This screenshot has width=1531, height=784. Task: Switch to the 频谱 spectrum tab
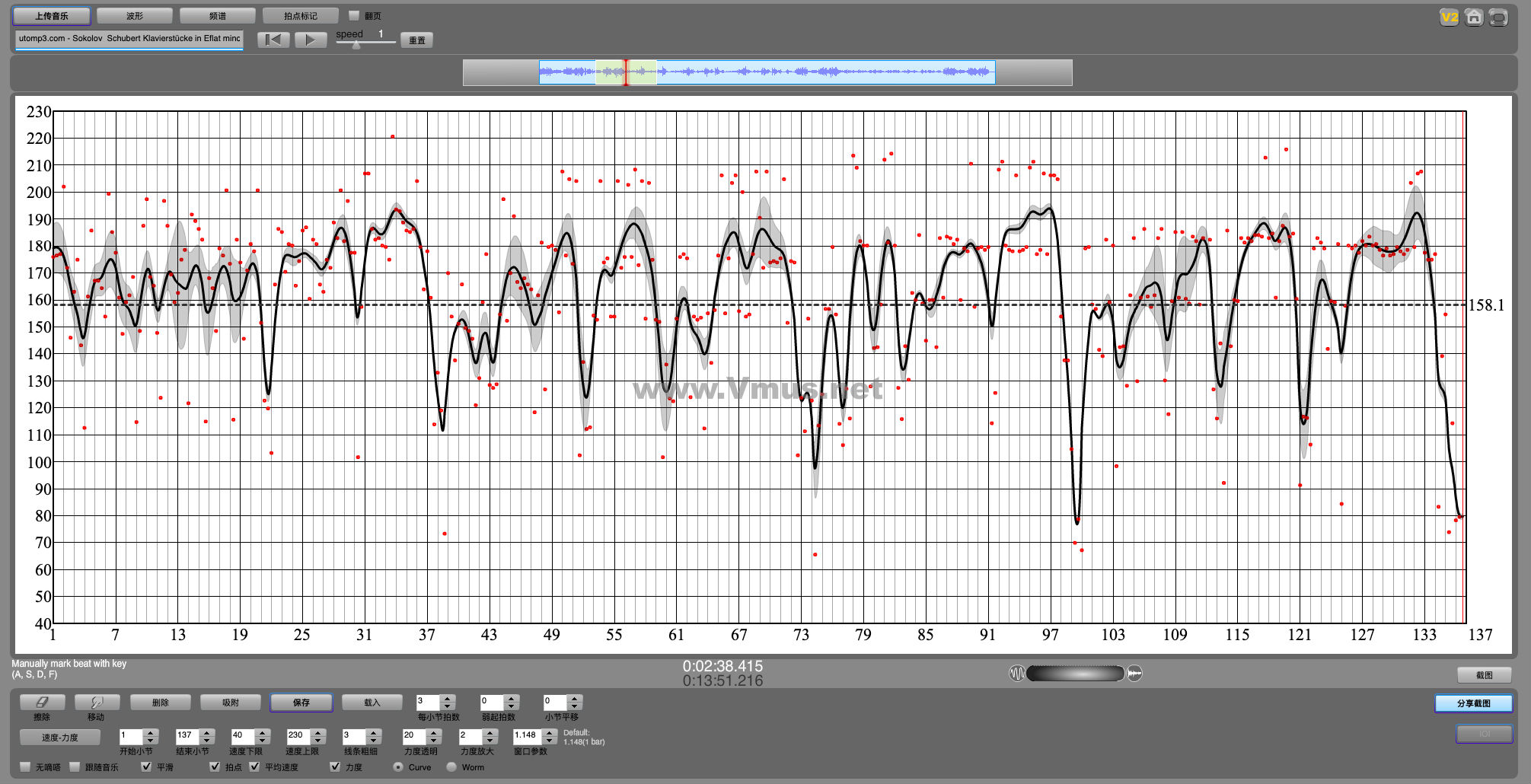click(x=217, y=16)
